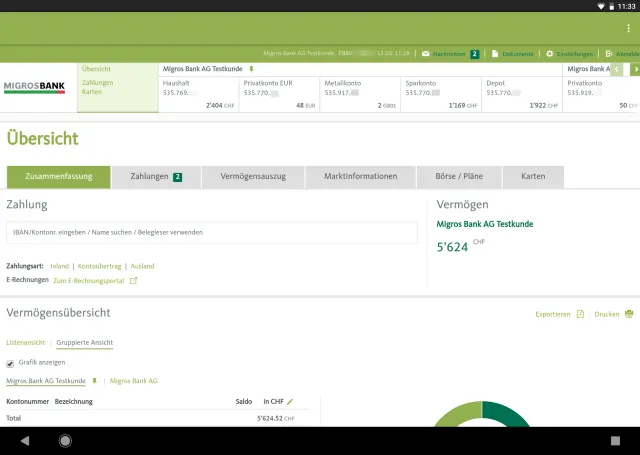
Task: Click the pin icon beside the Migros Bank AG Testkunde header
Action: point(251,69)
